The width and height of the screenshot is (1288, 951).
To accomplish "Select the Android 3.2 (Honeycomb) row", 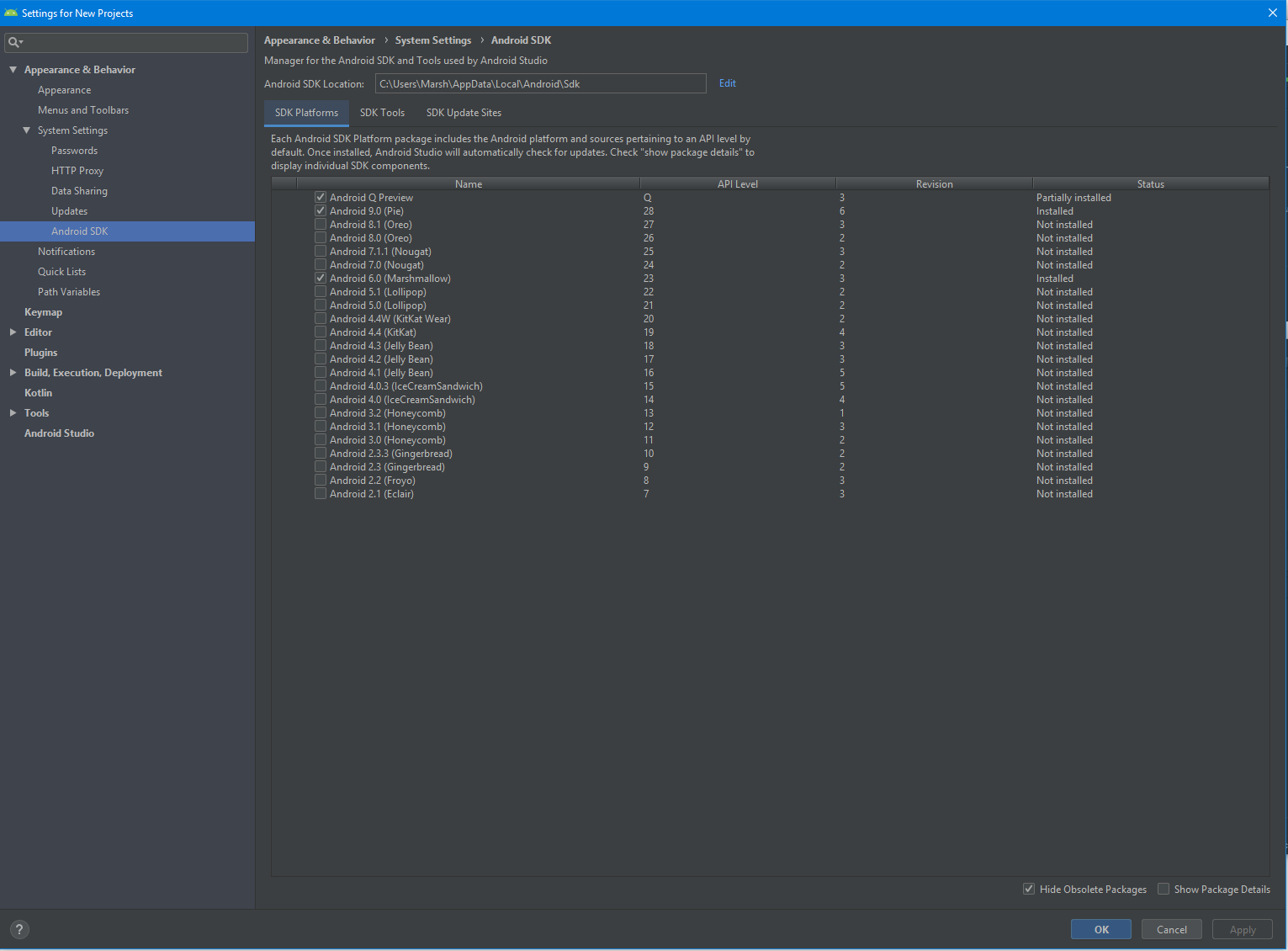I will tap(770, 412).
